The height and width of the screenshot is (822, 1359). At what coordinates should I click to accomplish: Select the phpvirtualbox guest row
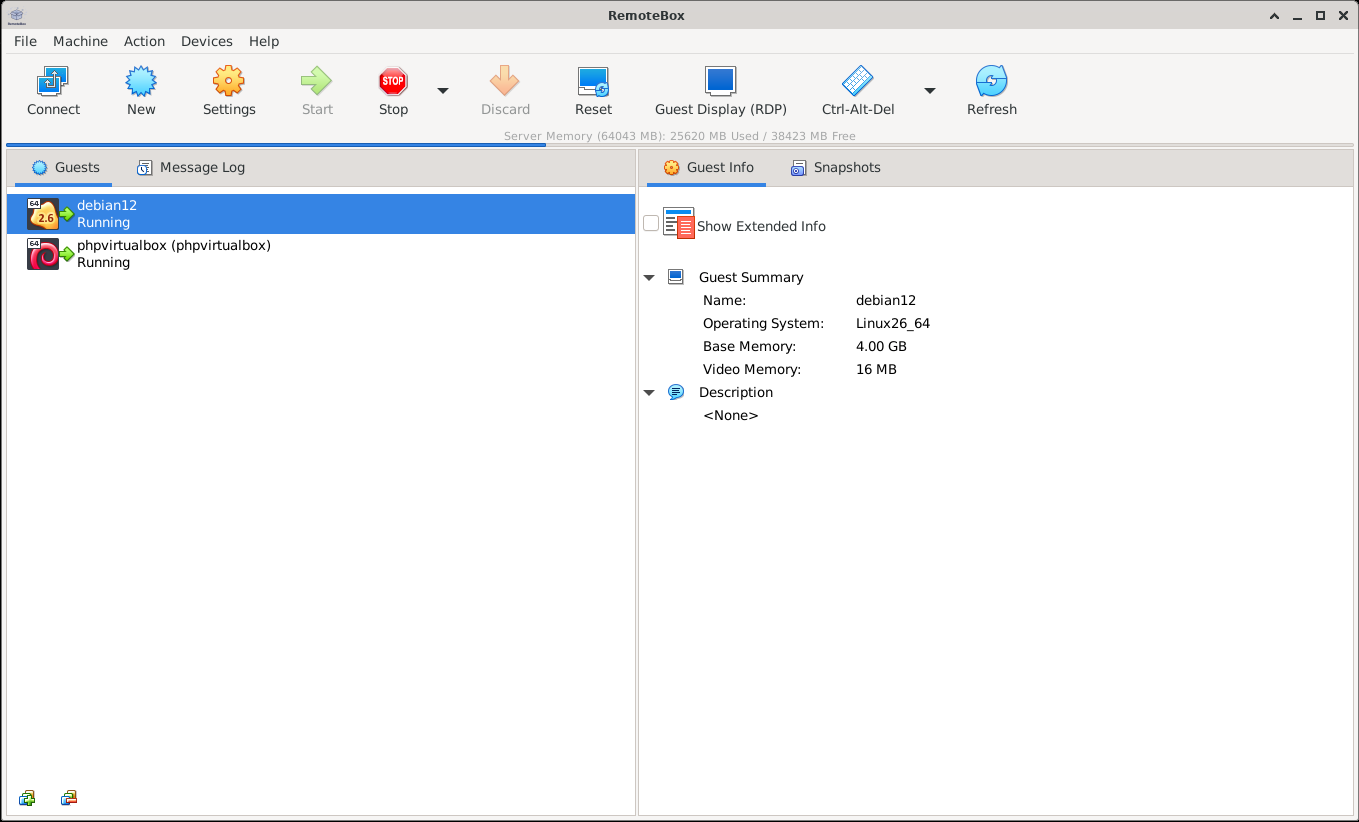click(x=321, y=254)
